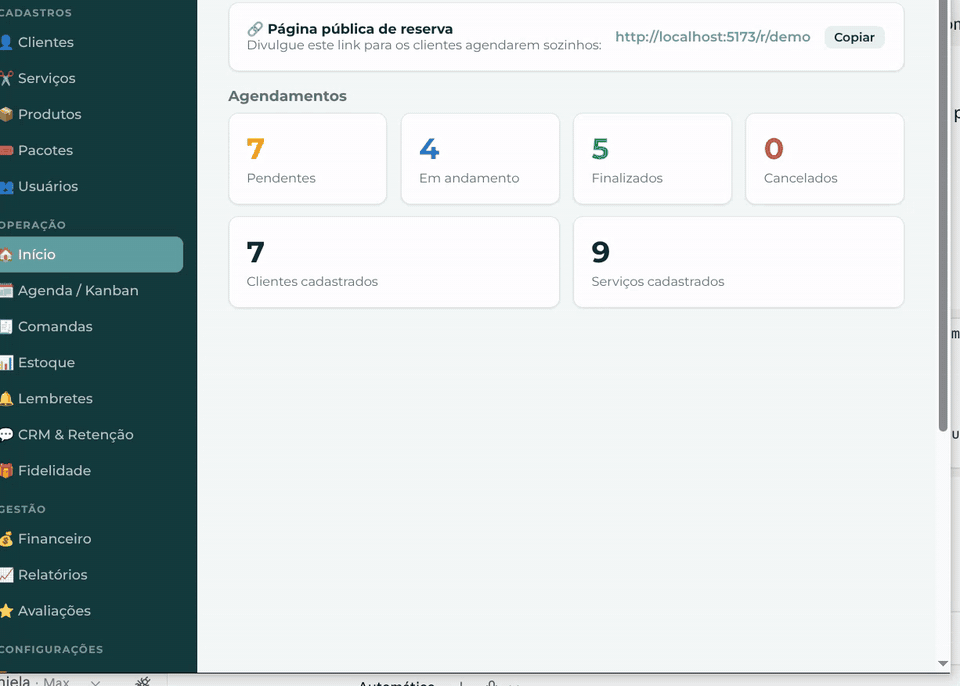Open the Serviços cadastrados card

(738, 262)
